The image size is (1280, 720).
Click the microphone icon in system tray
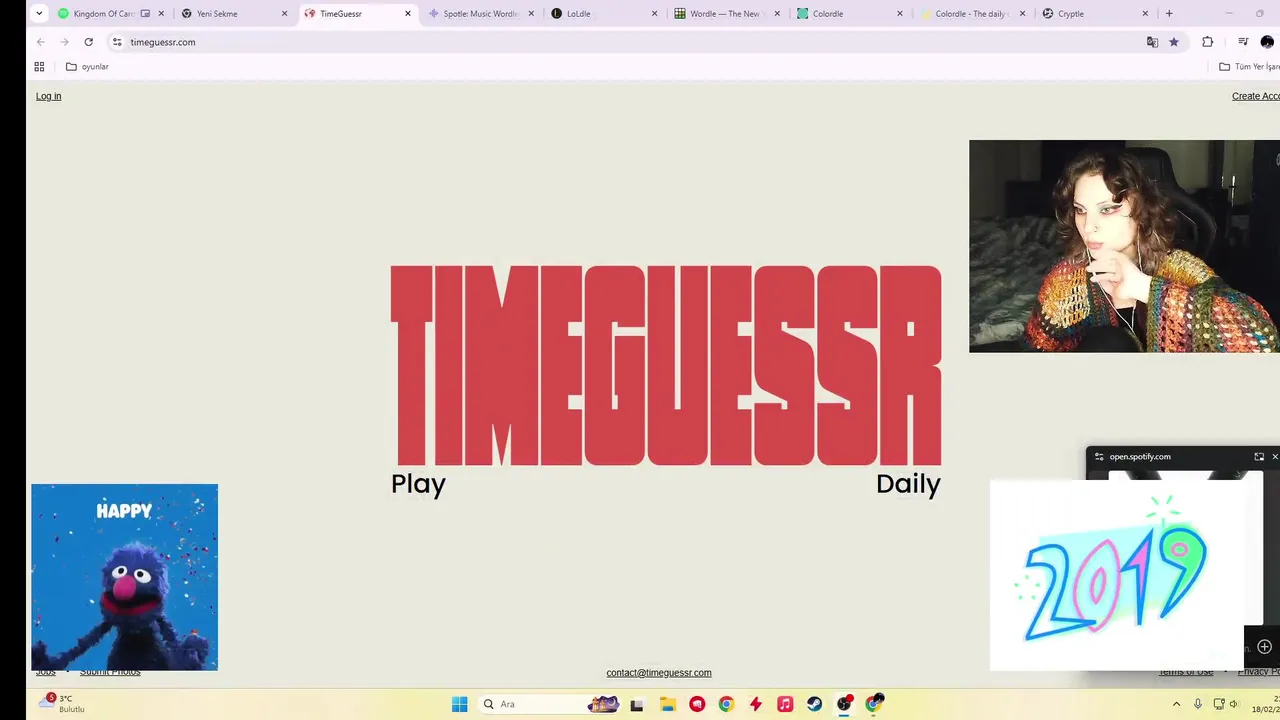[1198, 704]
